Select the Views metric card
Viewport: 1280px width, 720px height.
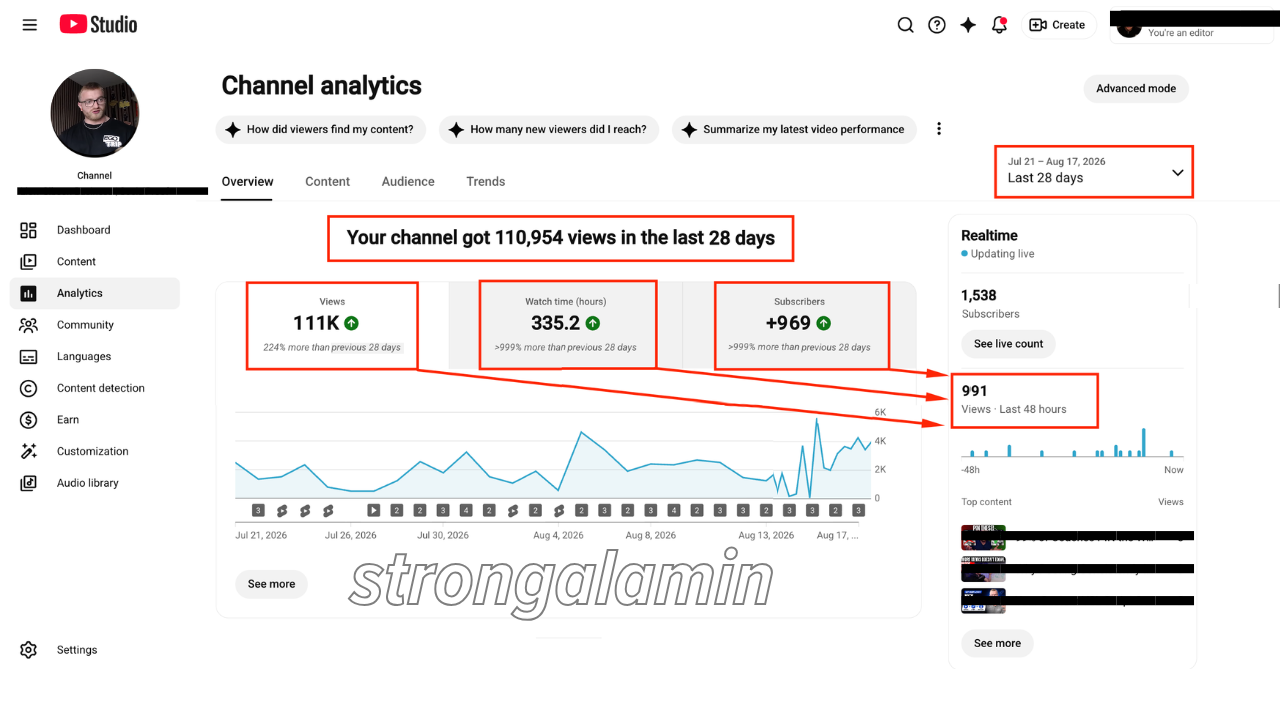point(332,326)
